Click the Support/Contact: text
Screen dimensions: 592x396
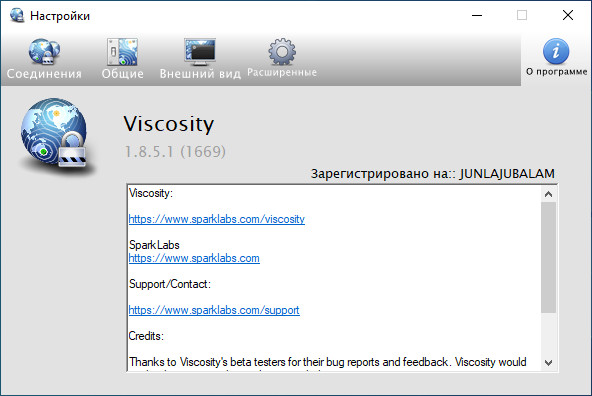pos(170,284)
